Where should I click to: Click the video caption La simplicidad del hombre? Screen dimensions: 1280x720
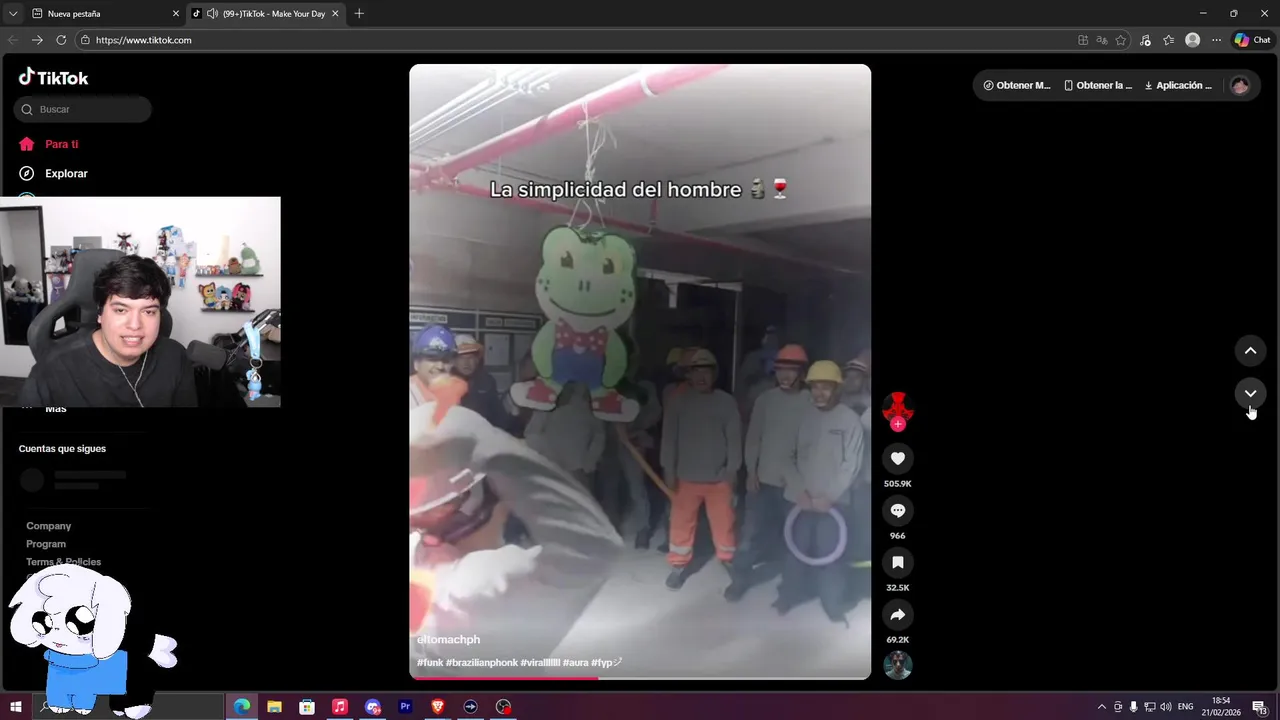(639, 189)
